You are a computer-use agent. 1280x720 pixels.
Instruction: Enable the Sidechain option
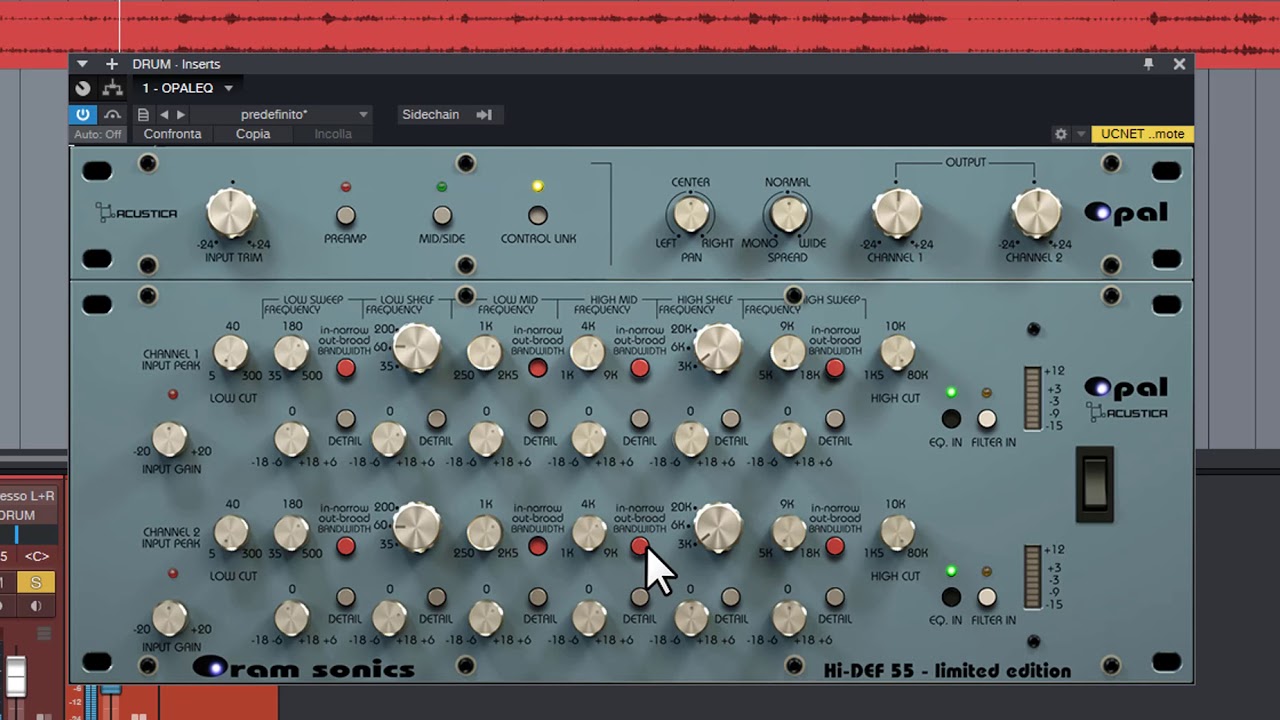point(431,115)
